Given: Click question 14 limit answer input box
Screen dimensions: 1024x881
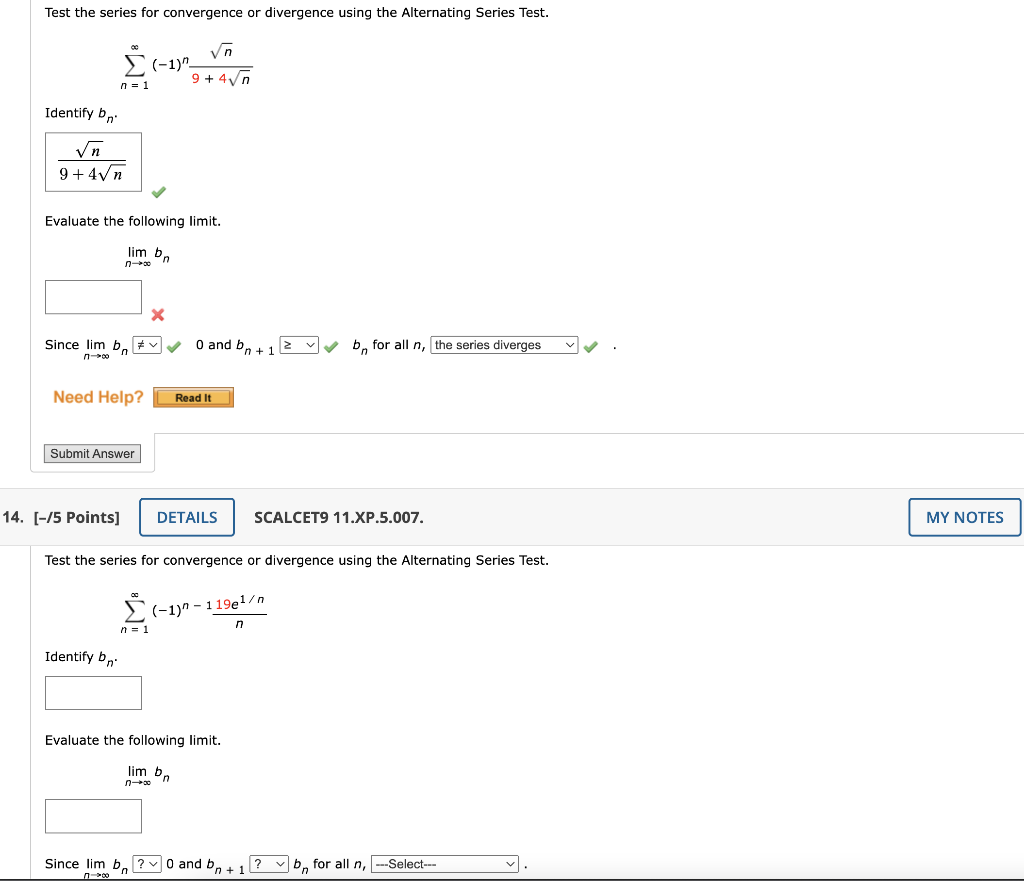Looking at the screenshot, I should 93,816.
